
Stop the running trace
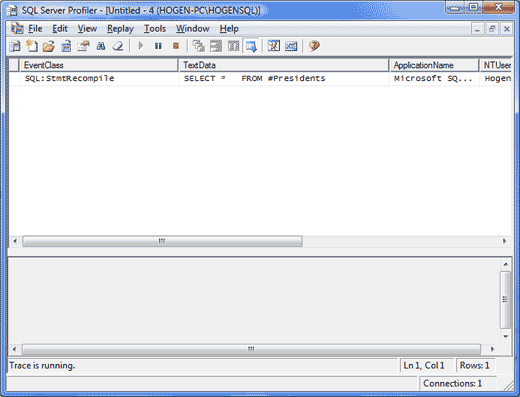[176, 46]
